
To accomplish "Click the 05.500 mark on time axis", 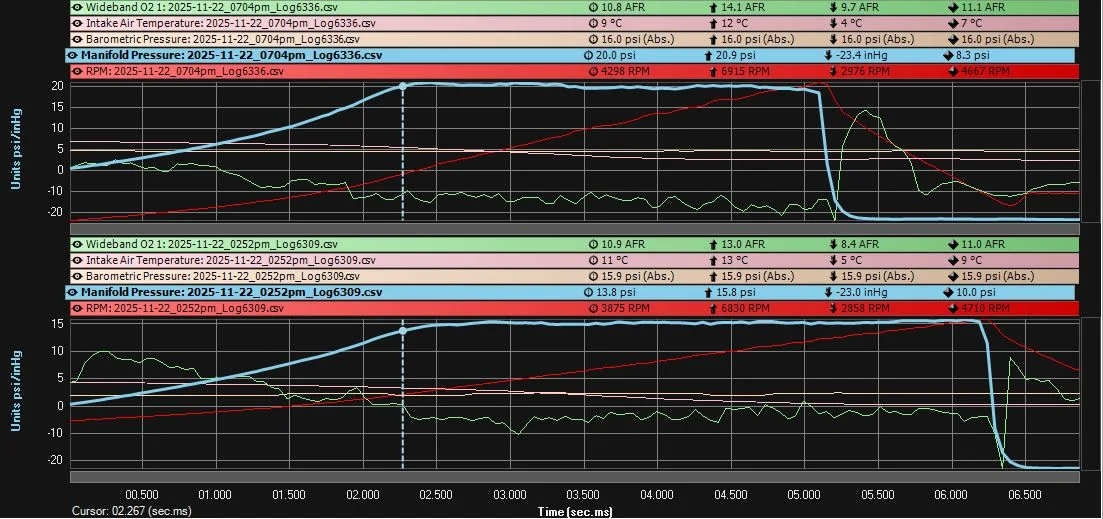I will (x=878, y=494).
